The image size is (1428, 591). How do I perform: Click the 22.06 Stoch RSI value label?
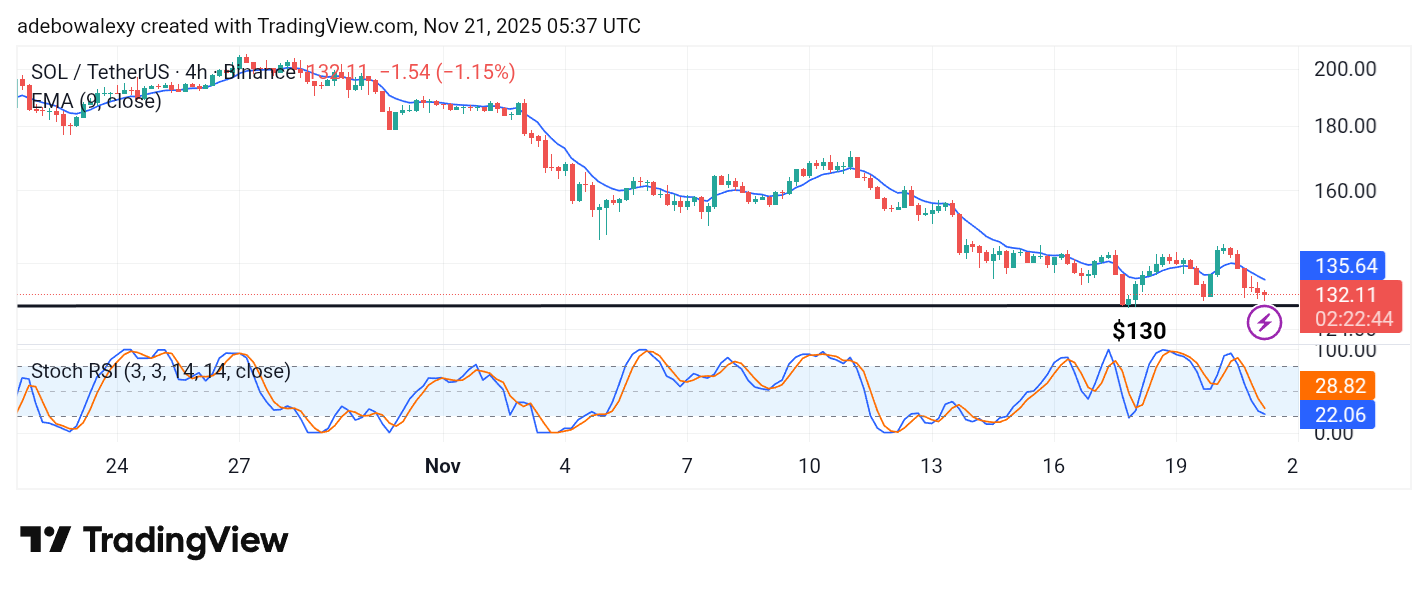point(1337,414)
